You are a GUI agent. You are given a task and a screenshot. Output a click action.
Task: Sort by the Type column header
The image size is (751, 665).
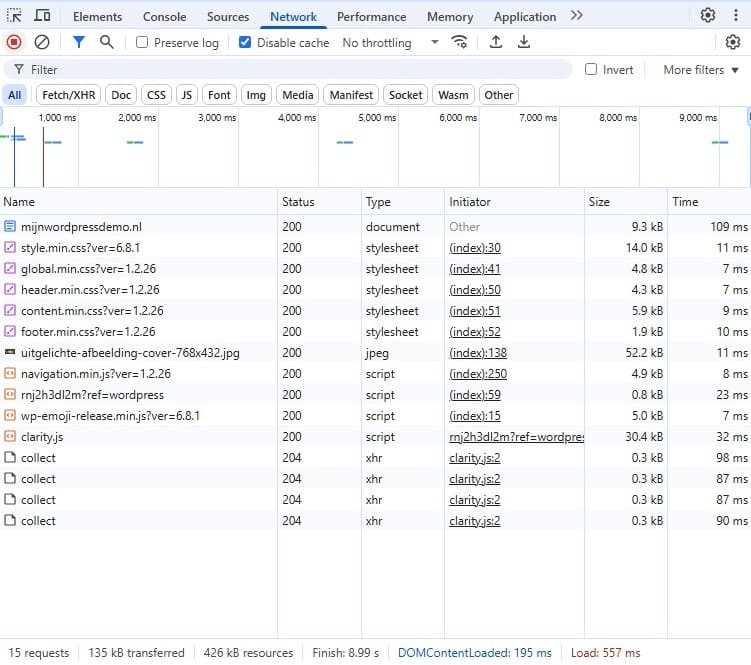click(x=403, y=202)
